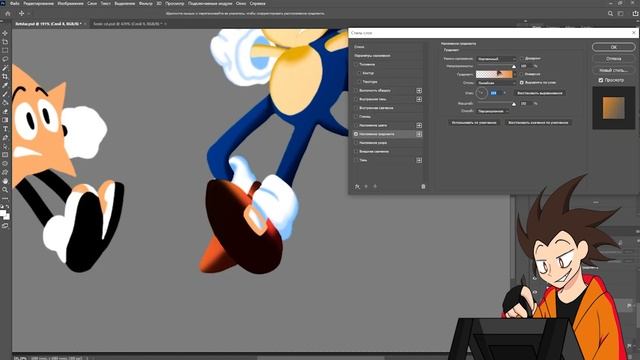Click the move effect down arrow
The width and height of the screenshot is (640, 360).
(375, 187)
